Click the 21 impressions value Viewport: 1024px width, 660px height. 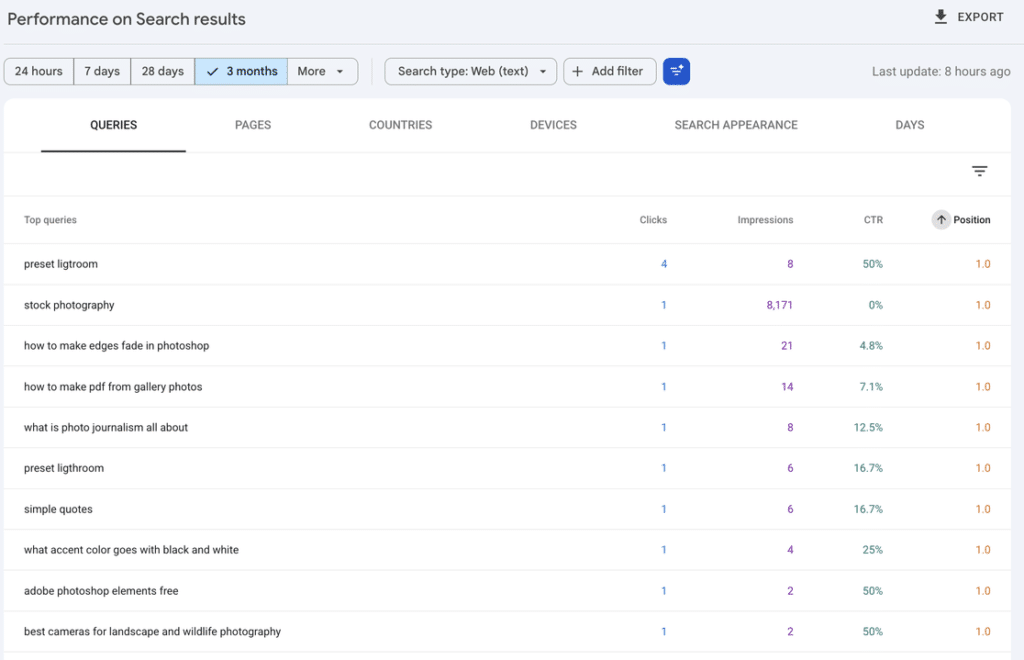click(787, 345)
